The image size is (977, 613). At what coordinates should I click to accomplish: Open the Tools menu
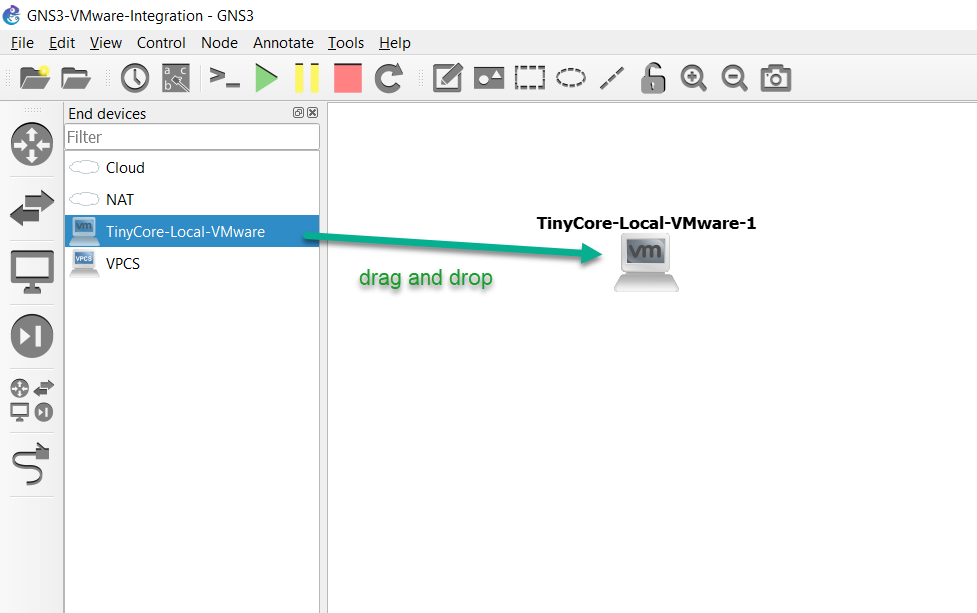346,43
